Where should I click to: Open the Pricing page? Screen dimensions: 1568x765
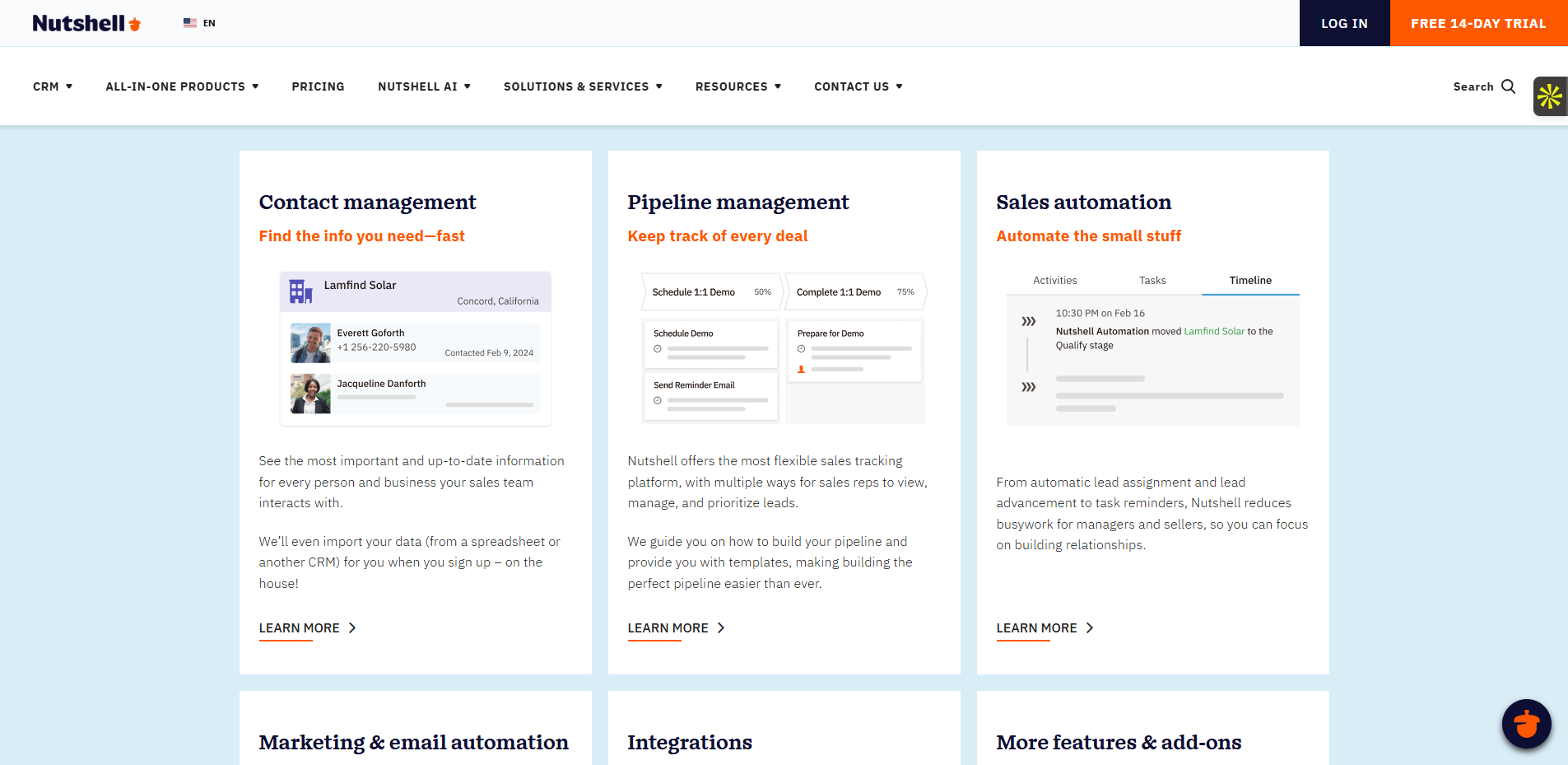point(318,86)
